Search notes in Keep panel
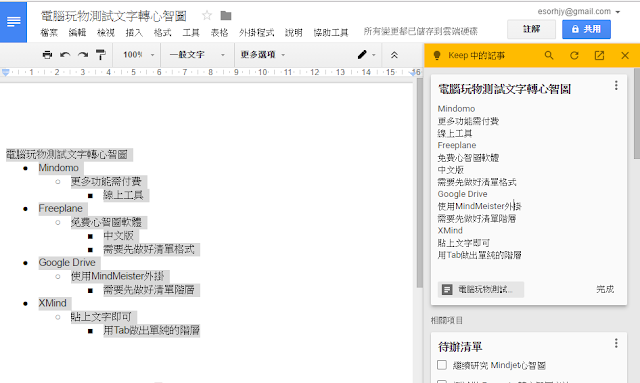Image resolution: width=640 pixels, height=383 pixels. pos(549,55)
